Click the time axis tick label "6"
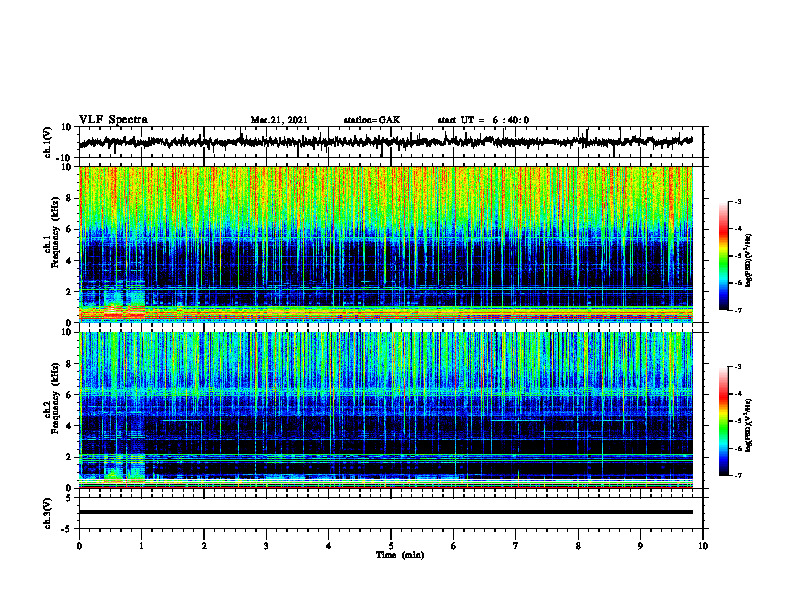Viewport: 792px width, 612px height. (x=454, y=546)
